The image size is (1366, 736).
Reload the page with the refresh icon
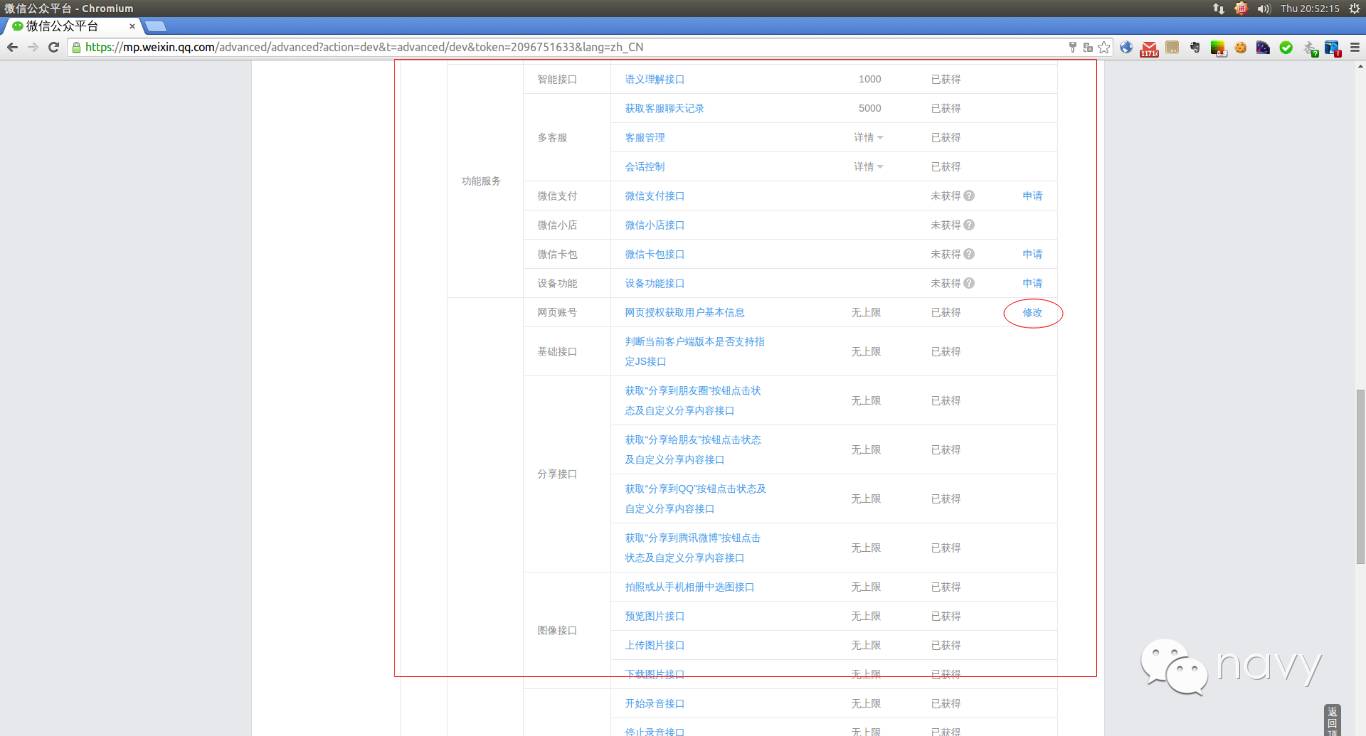(x=54, y=47)
